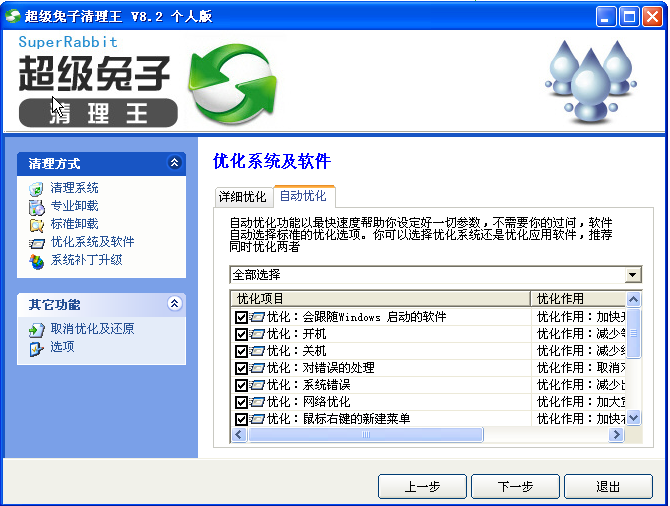This screenshot has height=506, width=670.
Task: Click the 优化作用 column header
Action: pyautogui.click(x=578, y=298)
